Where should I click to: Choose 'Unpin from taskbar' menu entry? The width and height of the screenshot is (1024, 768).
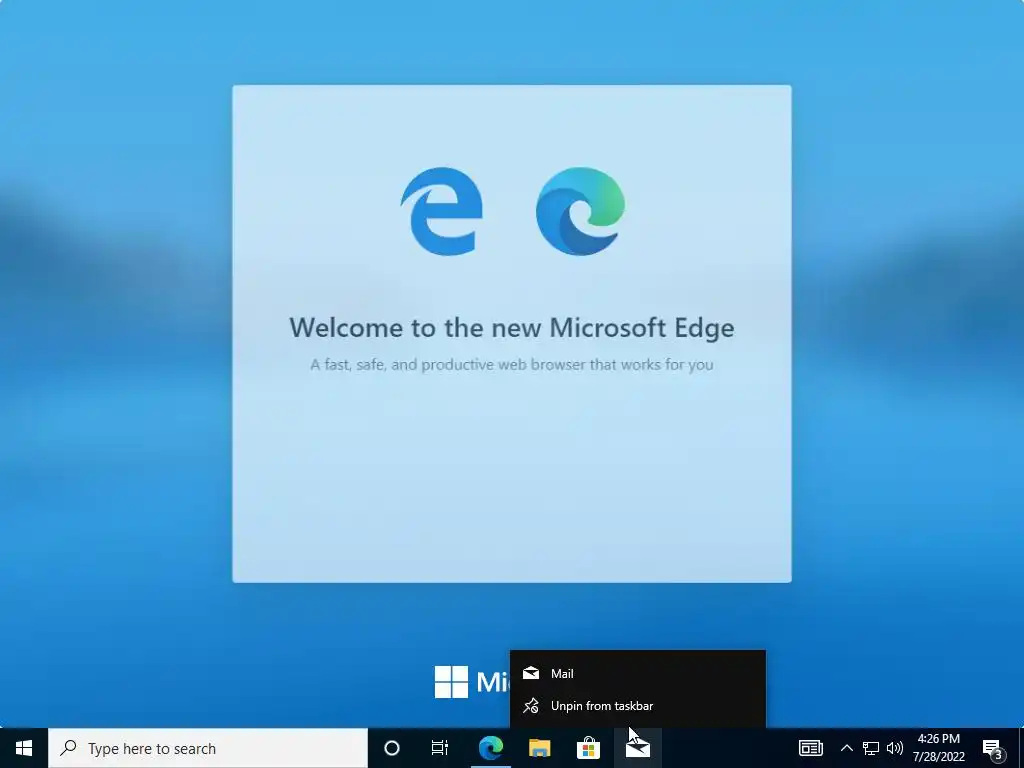(x=637, y=706)
